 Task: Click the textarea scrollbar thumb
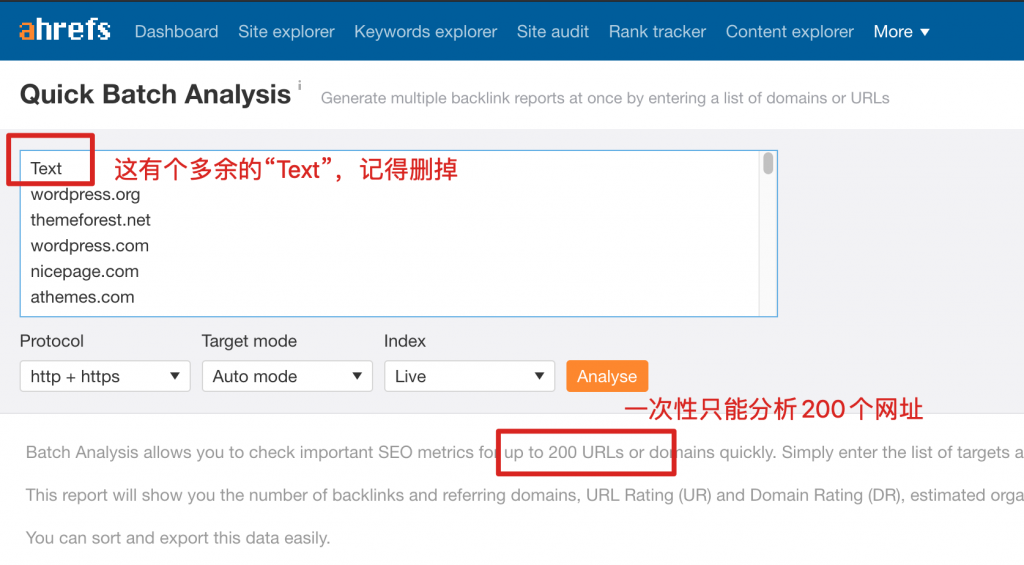(768, 164)
